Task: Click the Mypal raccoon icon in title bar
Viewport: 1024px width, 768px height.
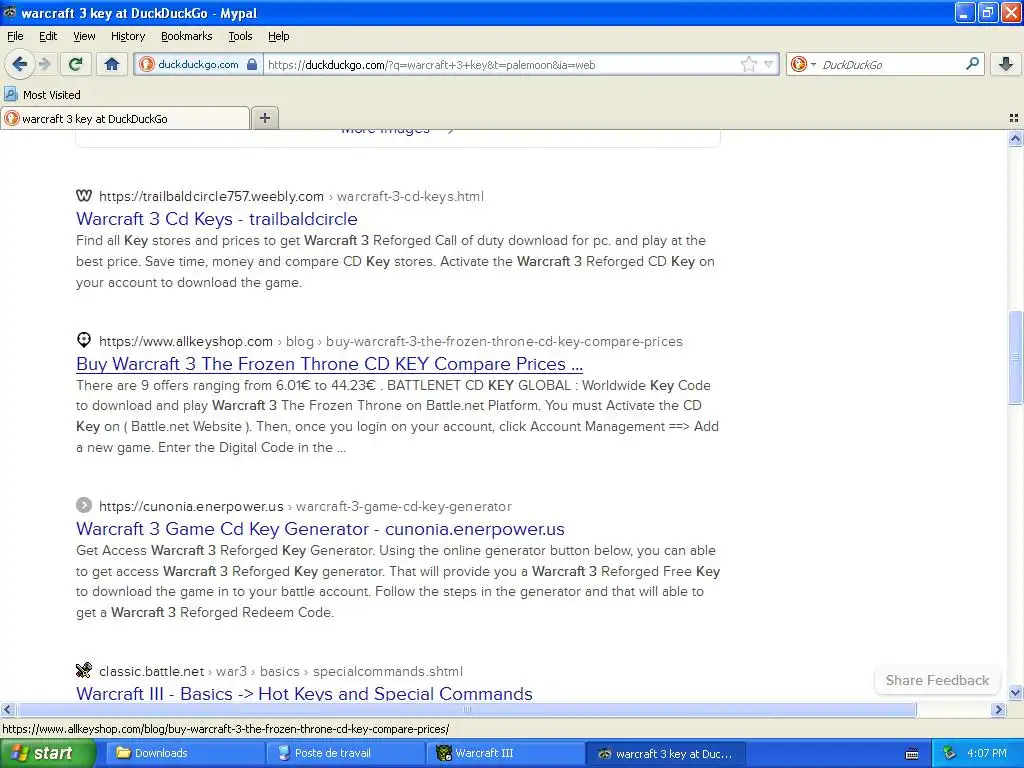Action: coord(9,12)
